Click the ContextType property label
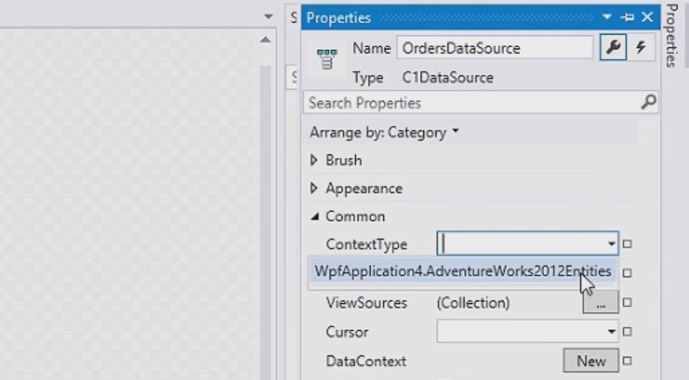689x380 pixels. [366, 244]
